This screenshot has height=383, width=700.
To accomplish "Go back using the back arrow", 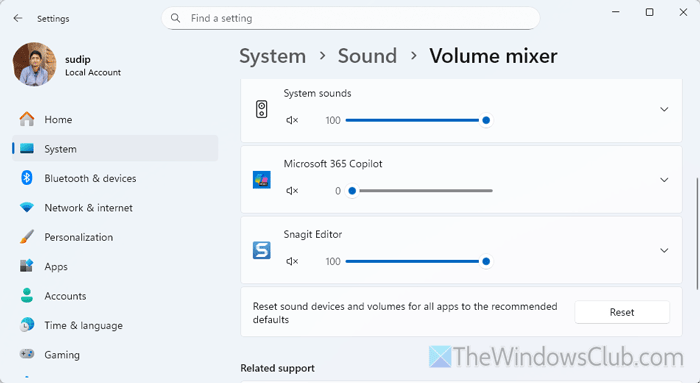I will point(18,18).
